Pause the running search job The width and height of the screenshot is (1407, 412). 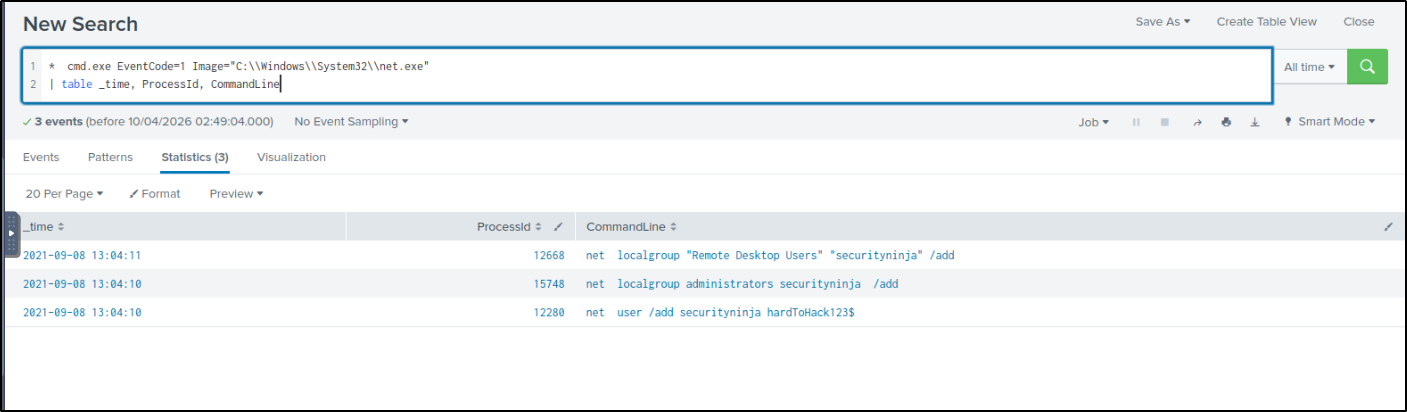click(x=1136, y=122)
